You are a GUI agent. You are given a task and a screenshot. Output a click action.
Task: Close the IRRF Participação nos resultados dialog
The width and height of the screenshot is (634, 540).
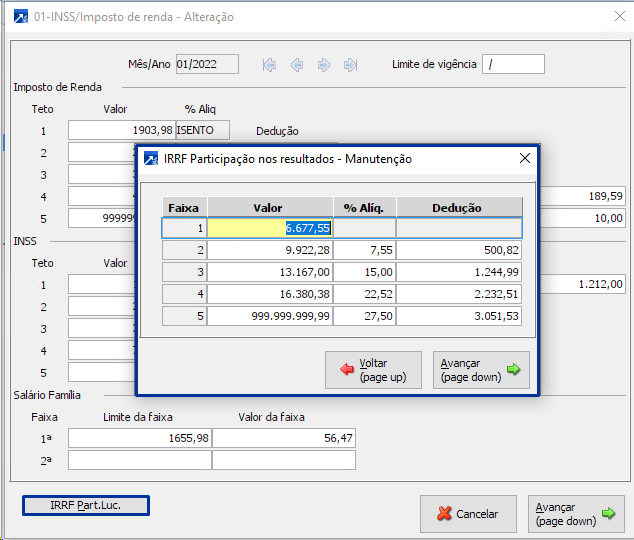coord(524,158)
